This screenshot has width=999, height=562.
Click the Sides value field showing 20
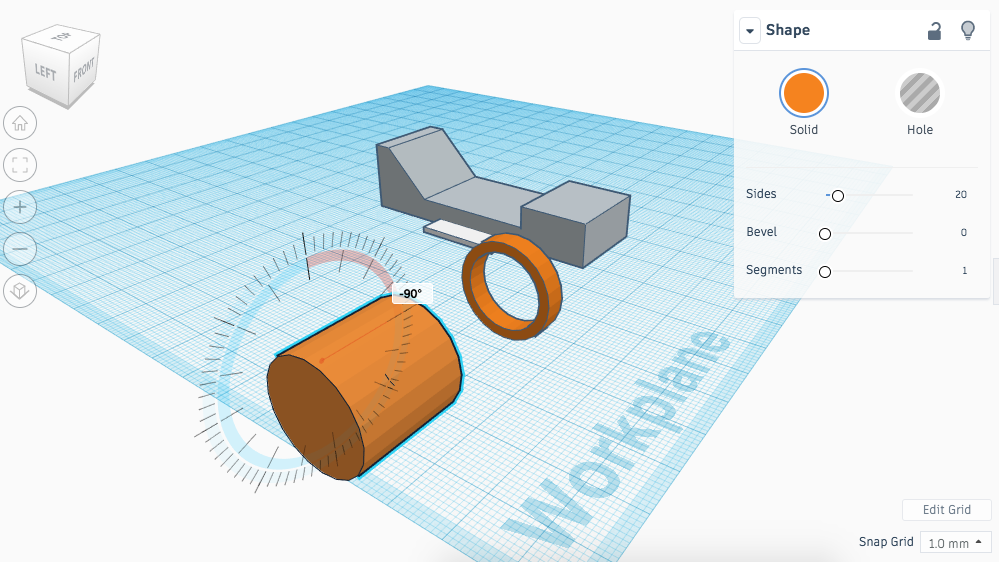960,195
